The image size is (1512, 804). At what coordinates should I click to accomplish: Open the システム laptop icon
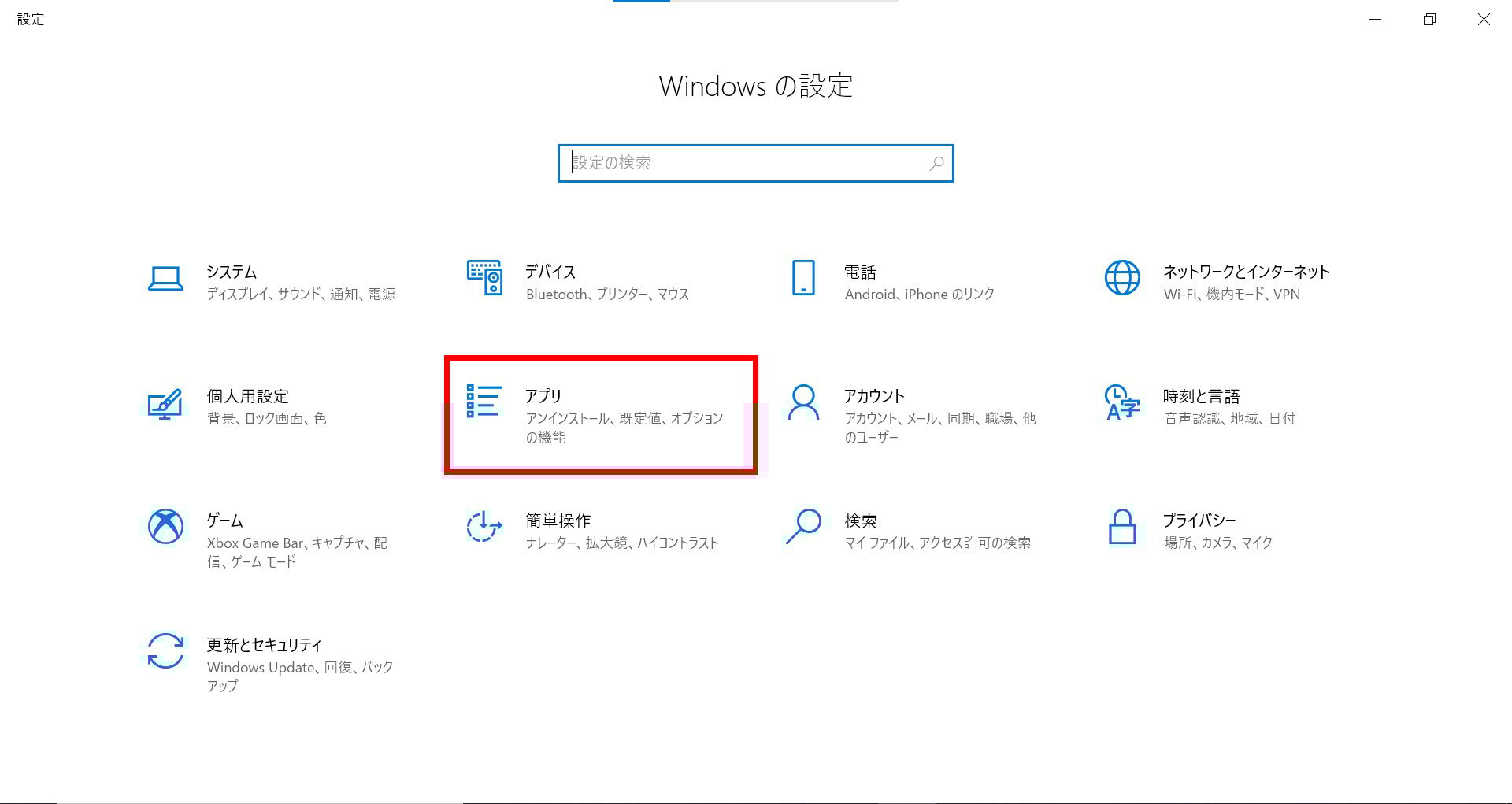coord(165,279)
